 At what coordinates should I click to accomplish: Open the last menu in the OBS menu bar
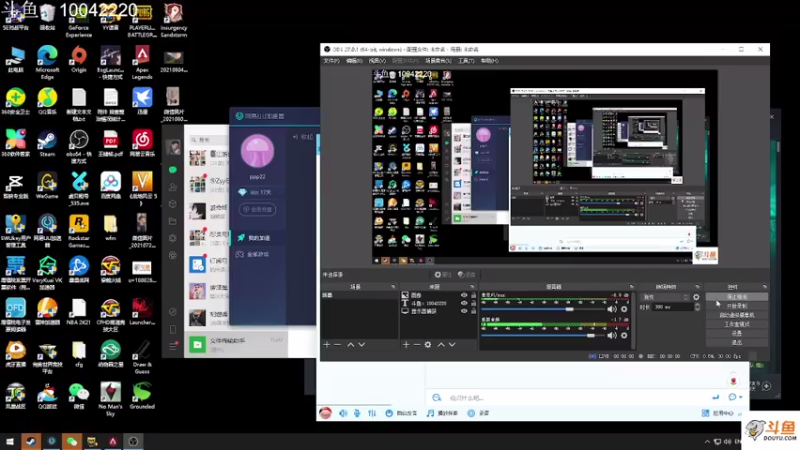489,61
